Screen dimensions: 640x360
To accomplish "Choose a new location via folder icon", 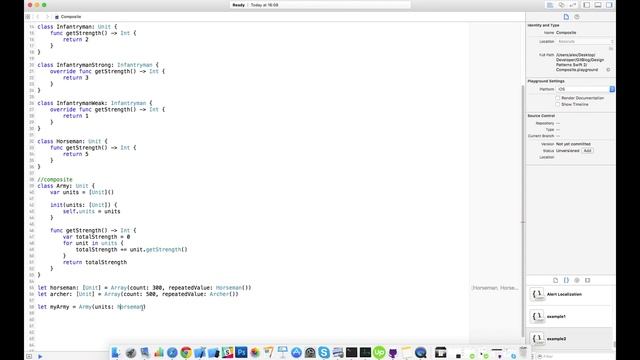I will pyautogui.click(x=611, y=49).
